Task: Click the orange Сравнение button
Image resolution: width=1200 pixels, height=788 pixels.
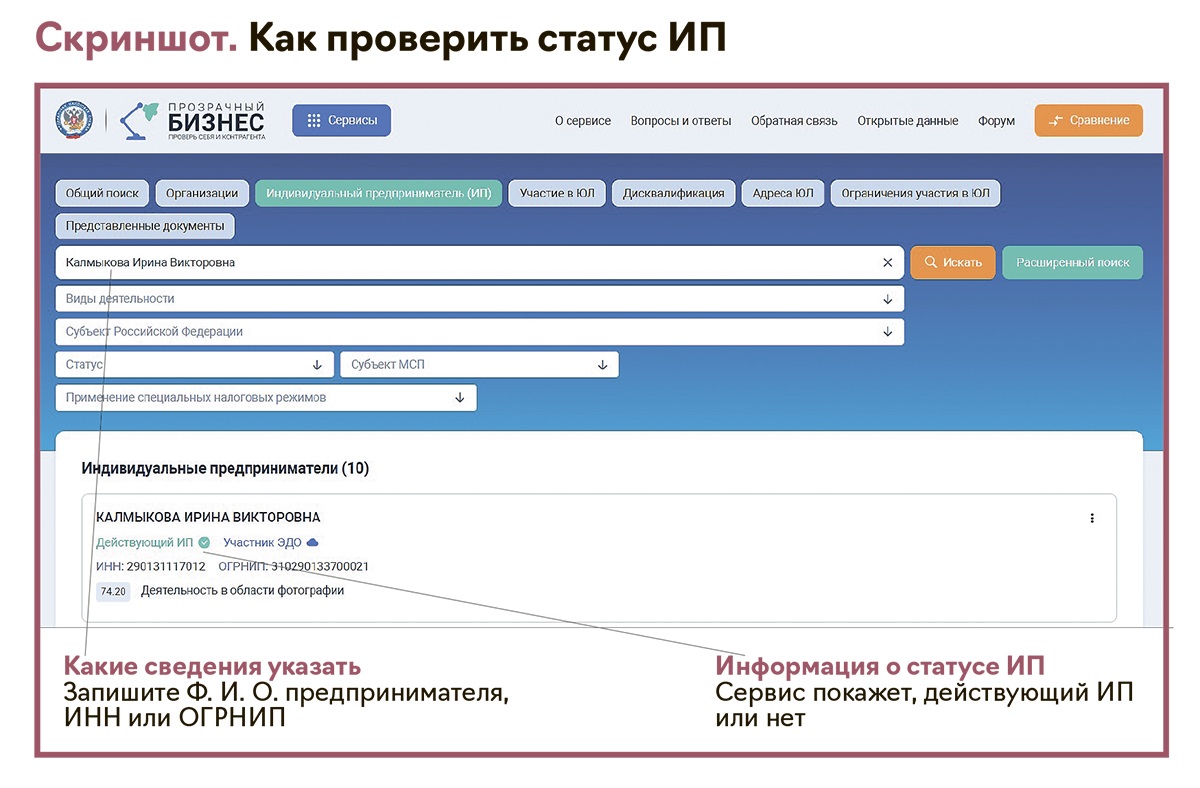Action: point(1088,120)
